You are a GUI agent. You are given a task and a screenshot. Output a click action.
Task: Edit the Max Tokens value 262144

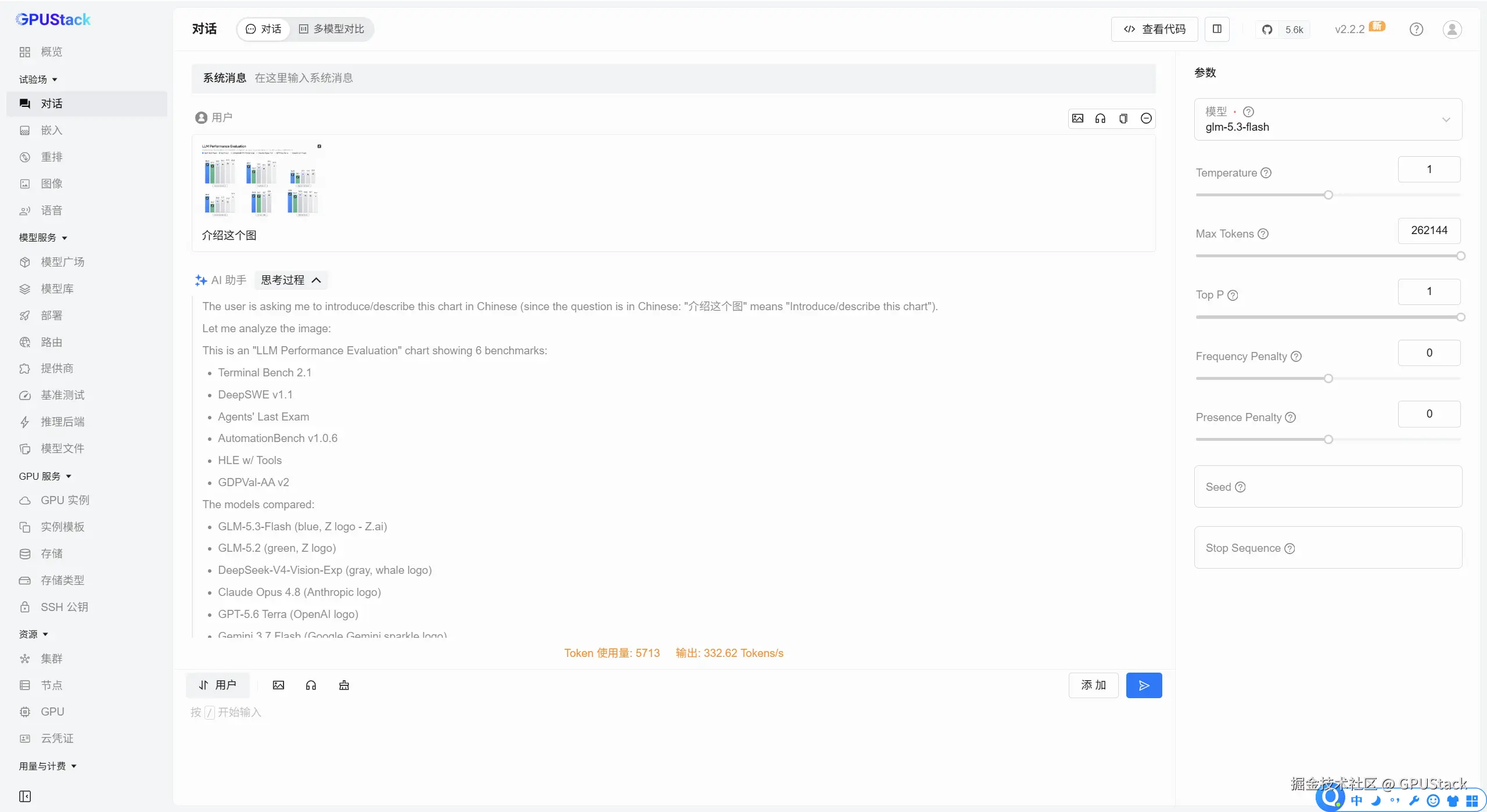click(1429, 231)
